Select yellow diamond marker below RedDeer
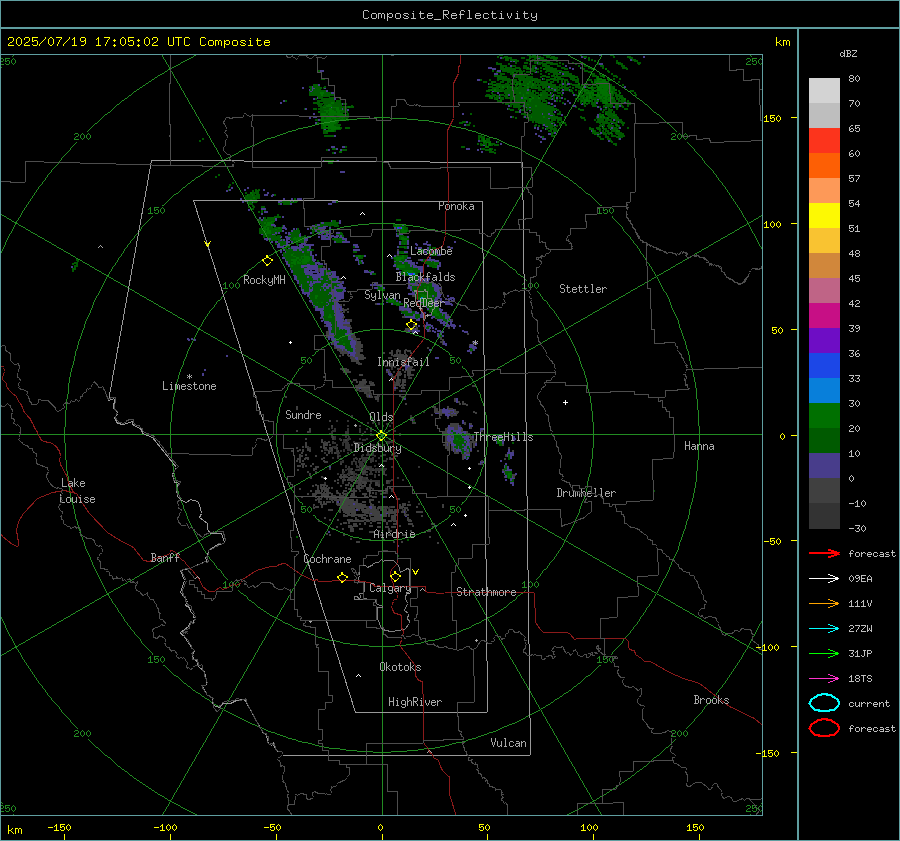 (411, 325)
